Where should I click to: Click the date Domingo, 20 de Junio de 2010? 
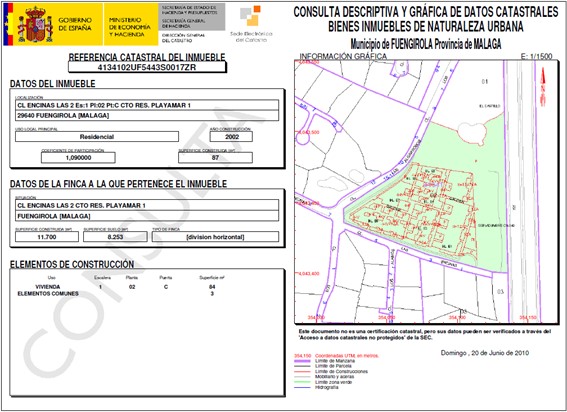tap(485, 353)
